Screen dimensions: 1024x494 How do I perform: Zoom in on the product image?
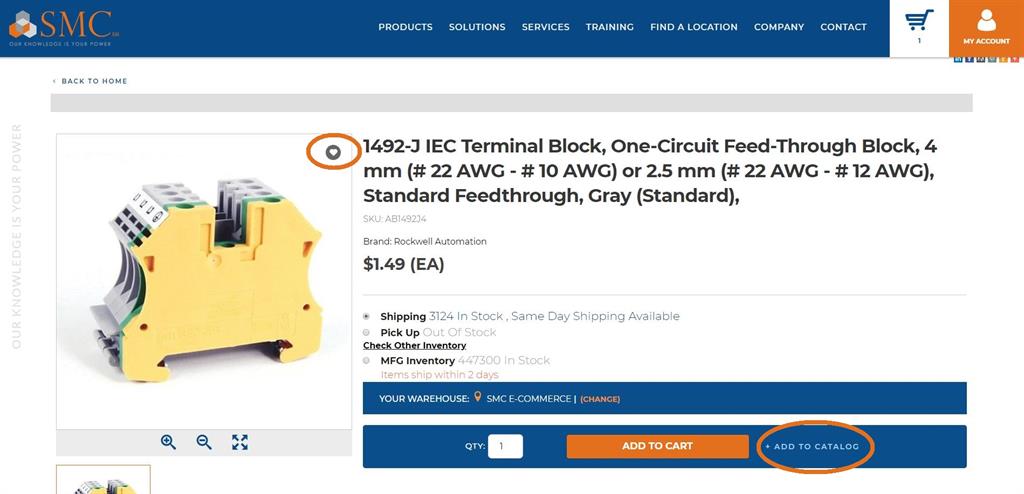click(168, 442)
